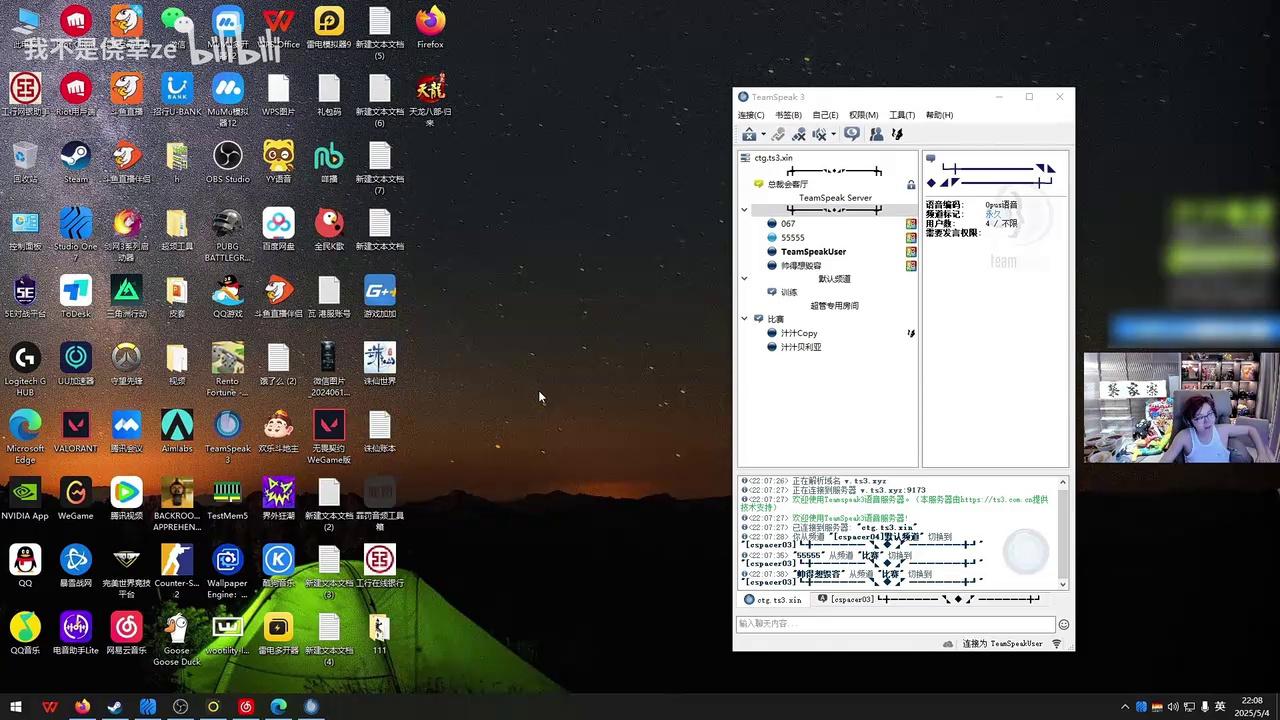The height and width of the screenshot is (720, 1280).
Task: Open the 连接(C) menu
Action: click(750, 115)
